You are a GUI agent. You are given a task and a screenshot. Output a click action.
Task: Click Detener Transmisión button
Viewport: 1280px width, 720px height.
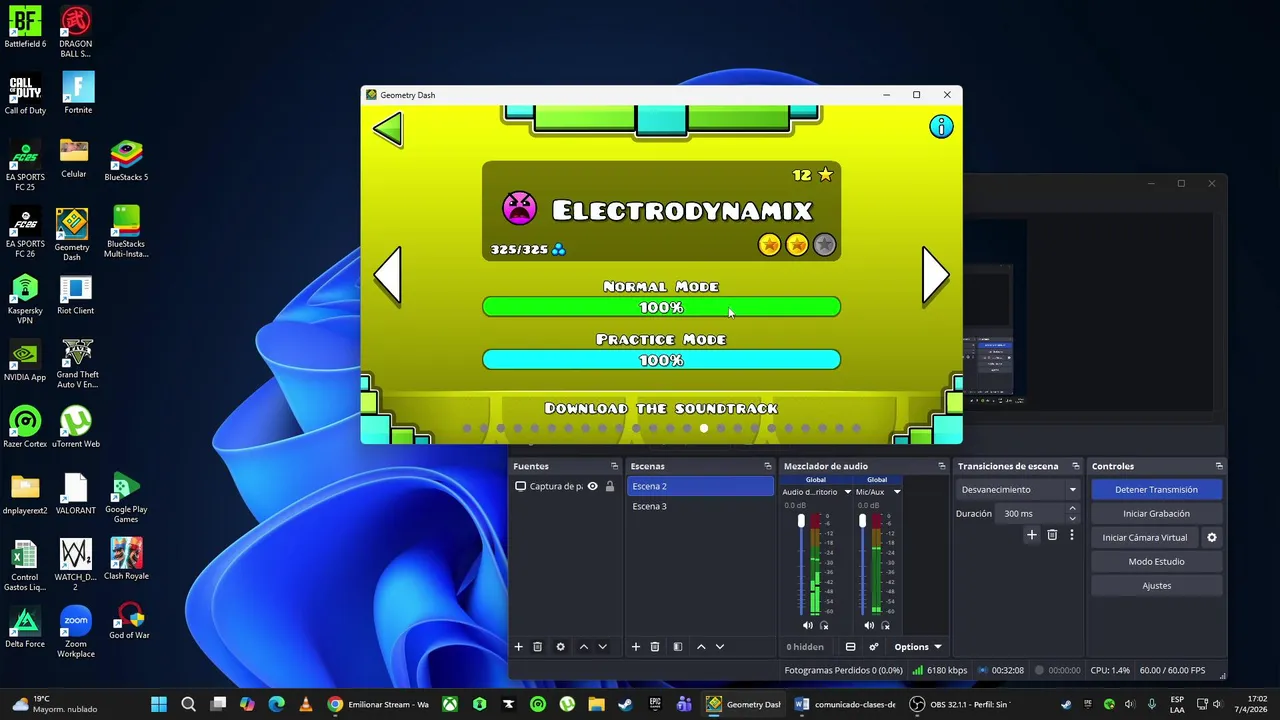click(1156, 490)
